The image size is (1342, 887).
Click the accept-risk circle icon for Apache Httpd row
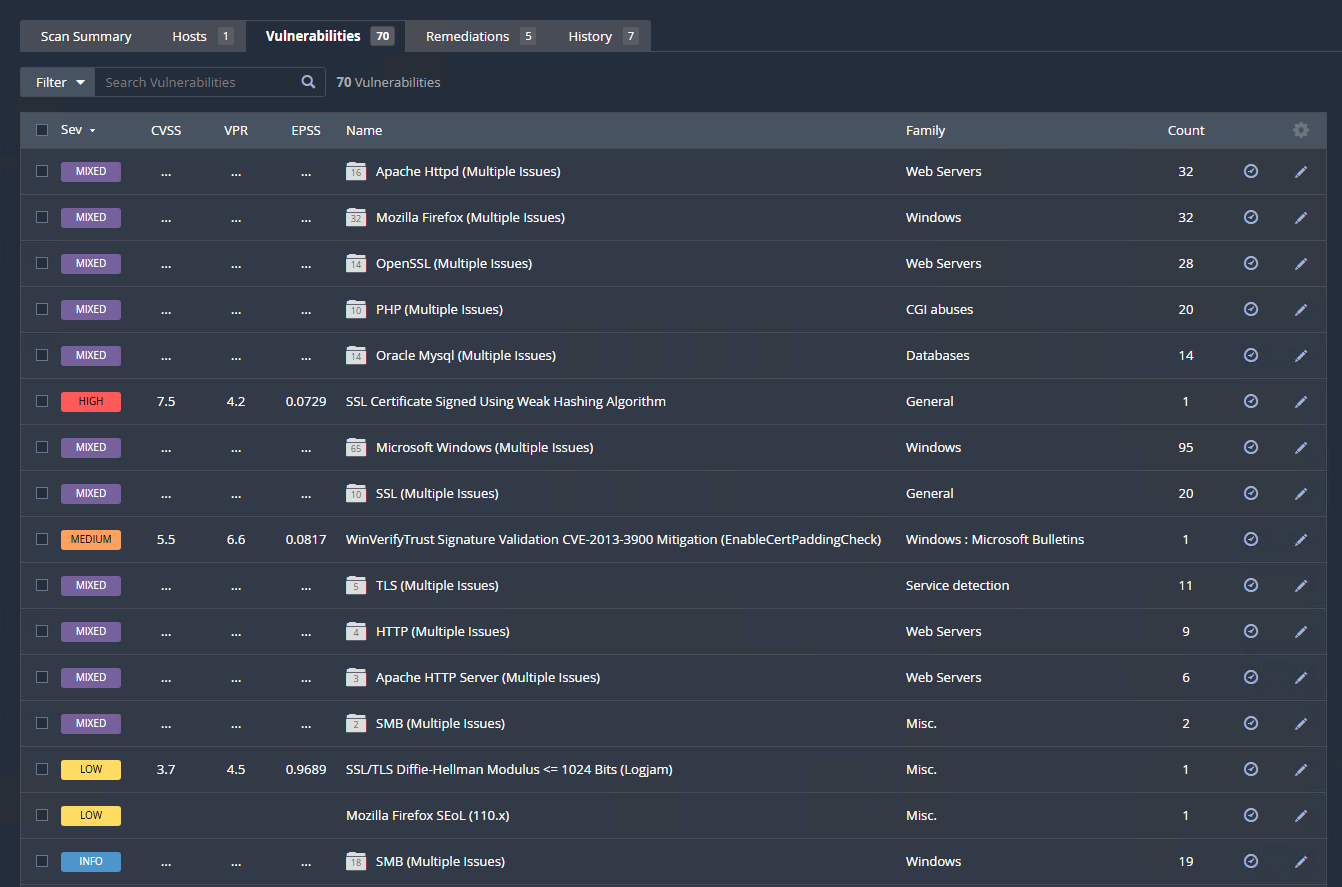pyautogui.click(x=1250, y=171)
